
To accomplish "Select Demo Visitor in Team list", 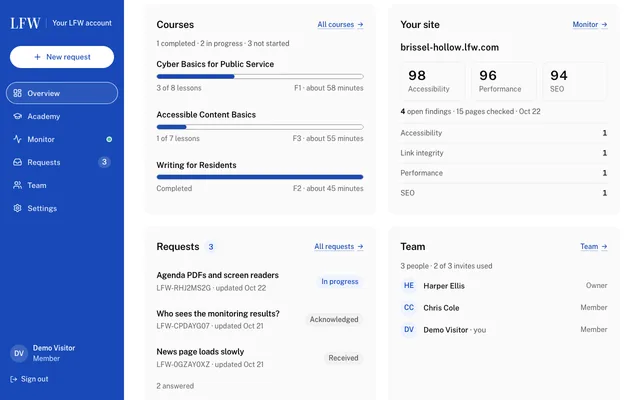I will 504,330.
